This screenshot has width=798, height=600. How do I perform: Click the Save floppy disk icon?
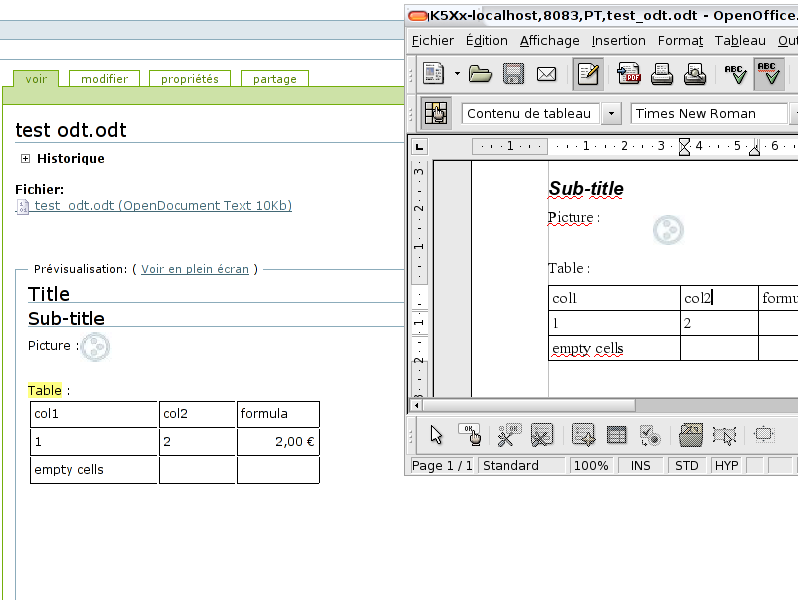(513, 74)
